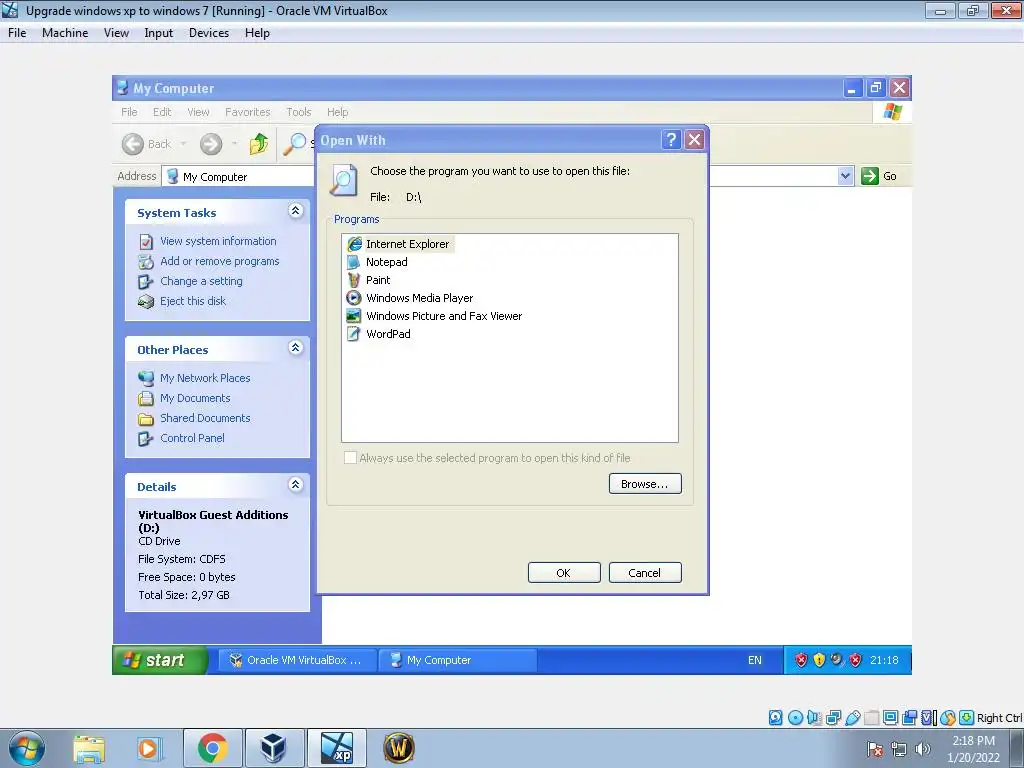Viewport: 1024px width, 768px height.
Task: Click the EN language indicator
Action: [x=754, y=660]
